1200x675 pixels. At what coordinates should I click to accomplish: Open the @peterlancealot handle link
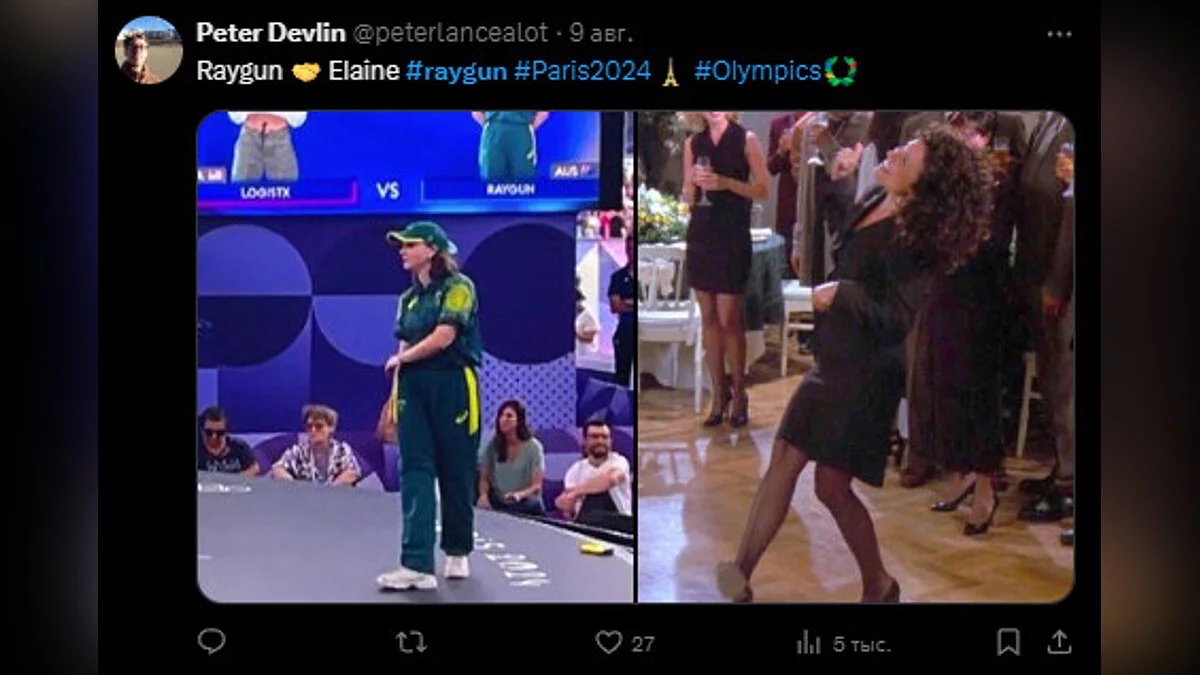[451, 33]
